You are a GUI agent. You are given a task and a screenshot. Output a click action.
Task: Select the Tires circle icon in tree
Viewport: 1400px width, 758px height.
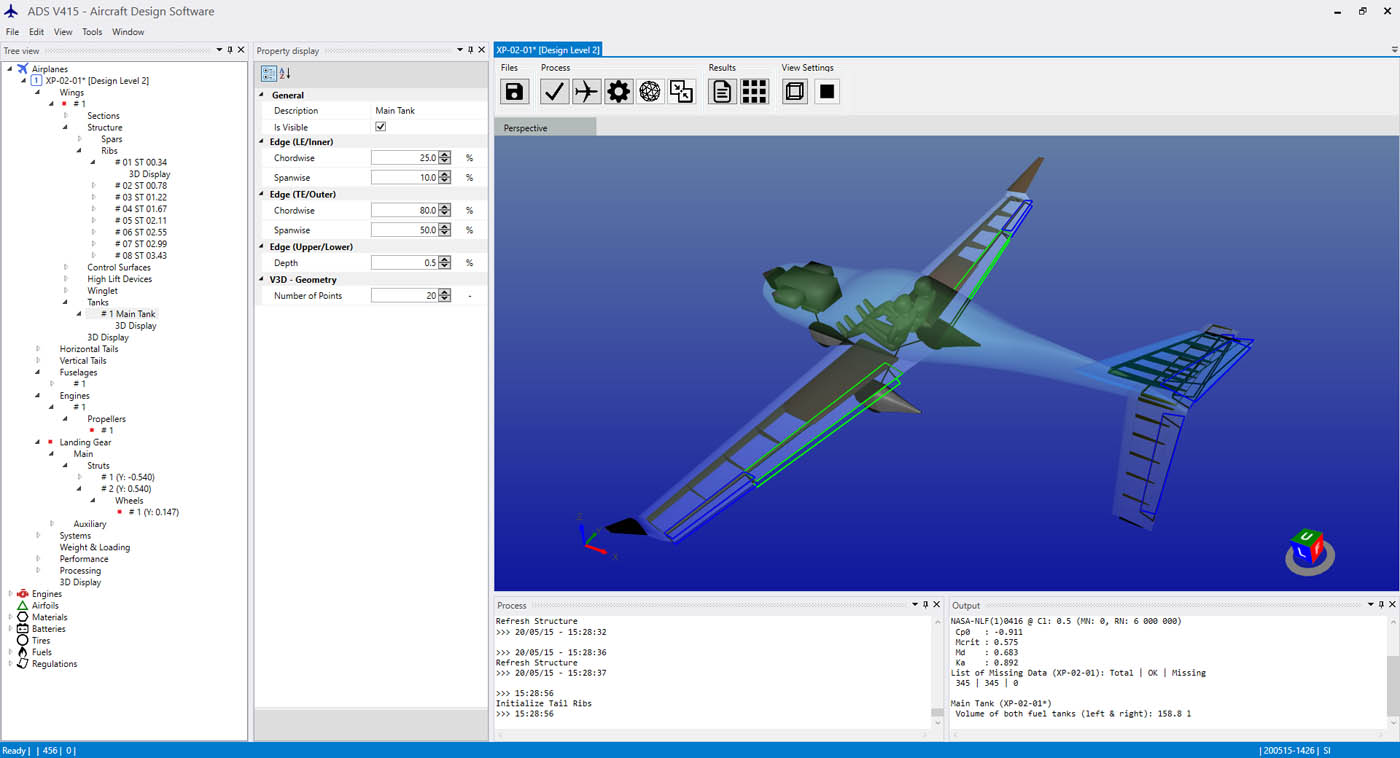pos(22,640)
